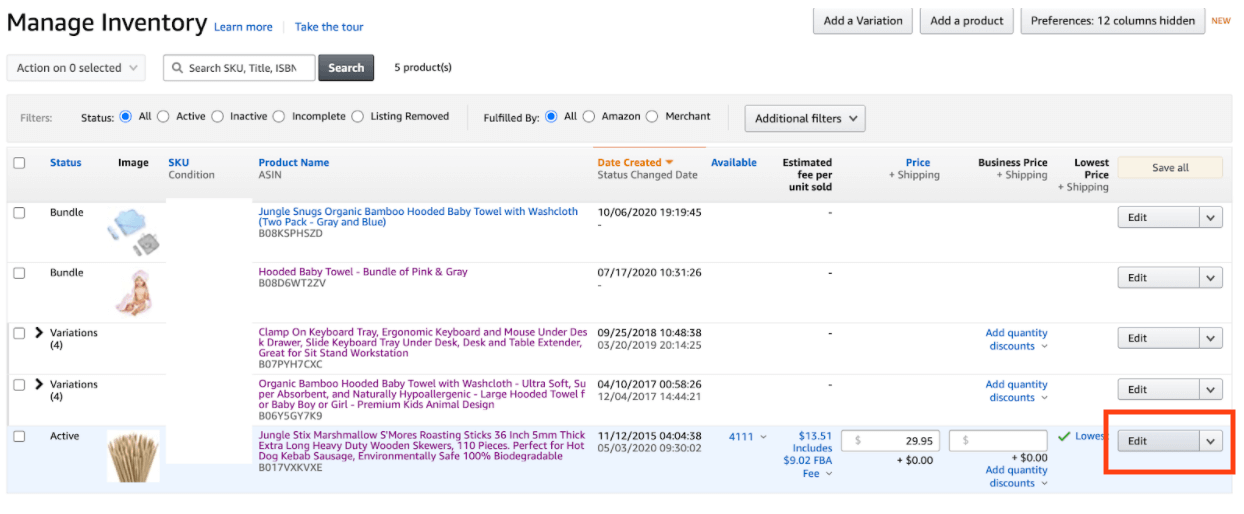This screenshot has width=1244, height=514.
Task: Click the search magnifier icon in search box
Action: click(177, 68)
